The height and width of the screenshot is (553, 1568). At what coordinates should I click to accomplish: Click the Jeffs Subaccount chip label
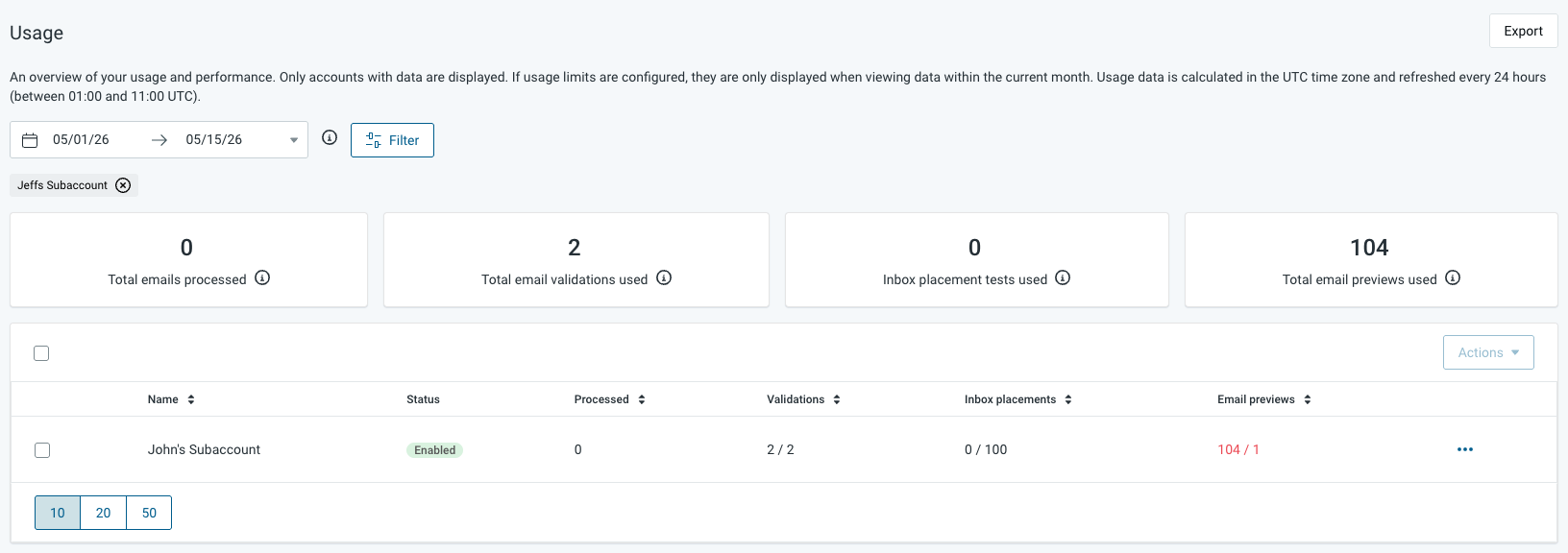[x=62, y=185]
